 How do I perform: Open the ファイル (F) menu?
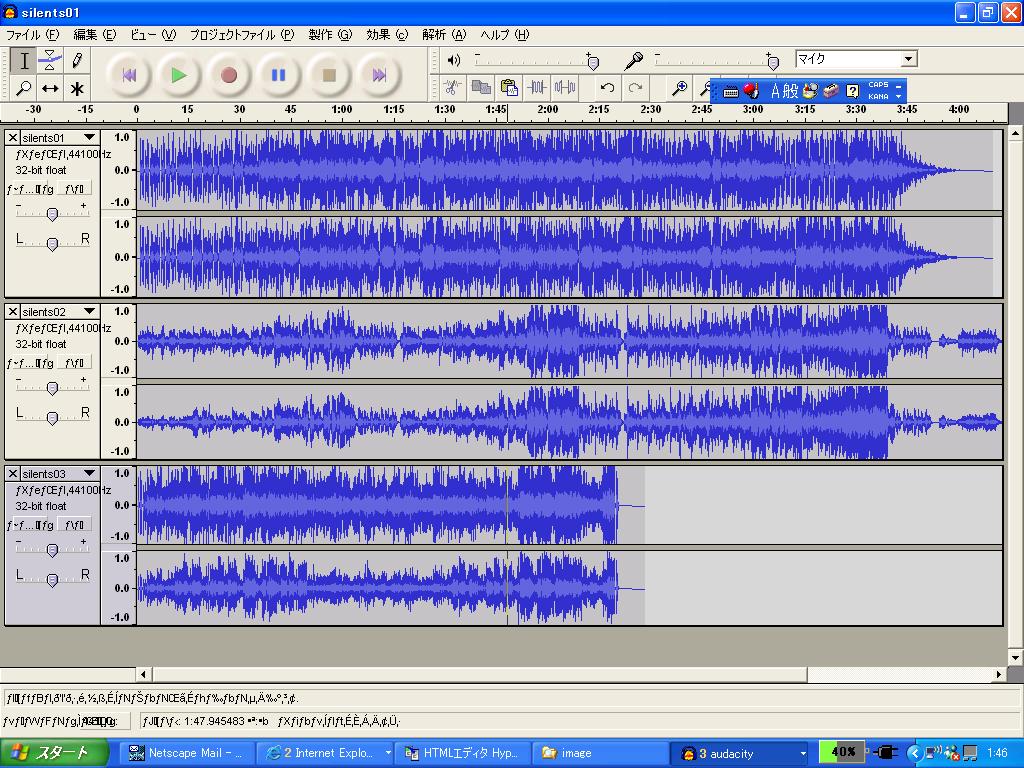pyautogui.click(x=32, y=35)
